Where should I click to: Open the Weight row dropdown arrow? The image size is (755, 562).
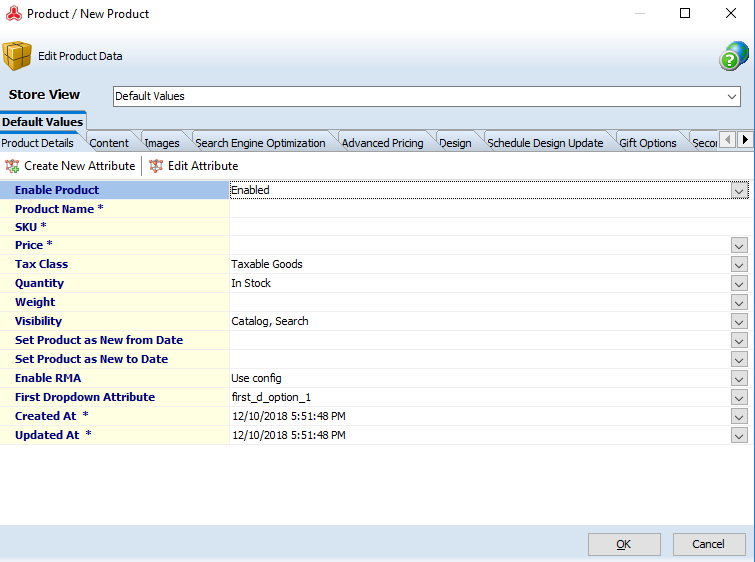739,302
